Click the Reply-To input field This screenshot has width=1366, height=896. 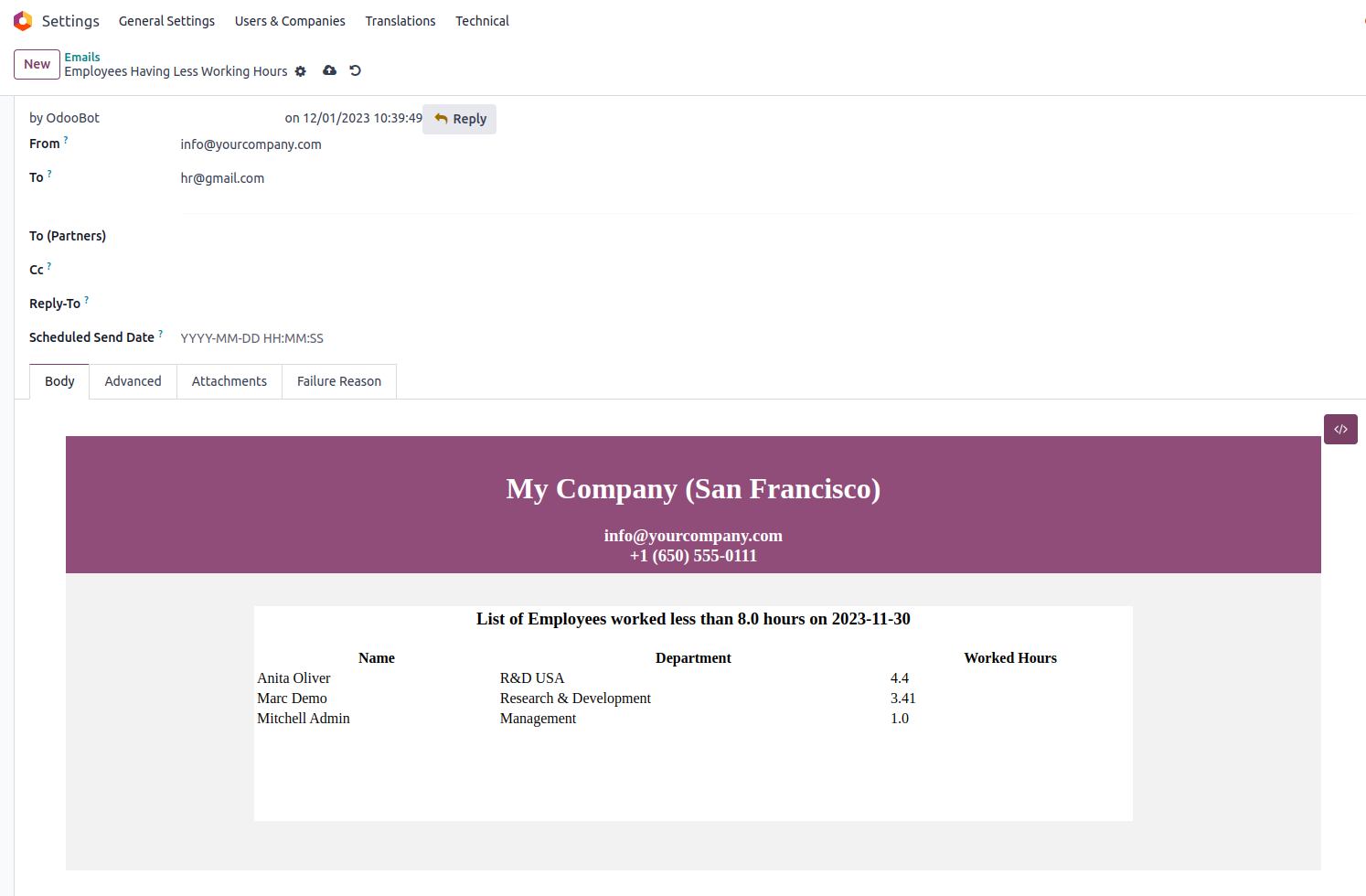766,304
